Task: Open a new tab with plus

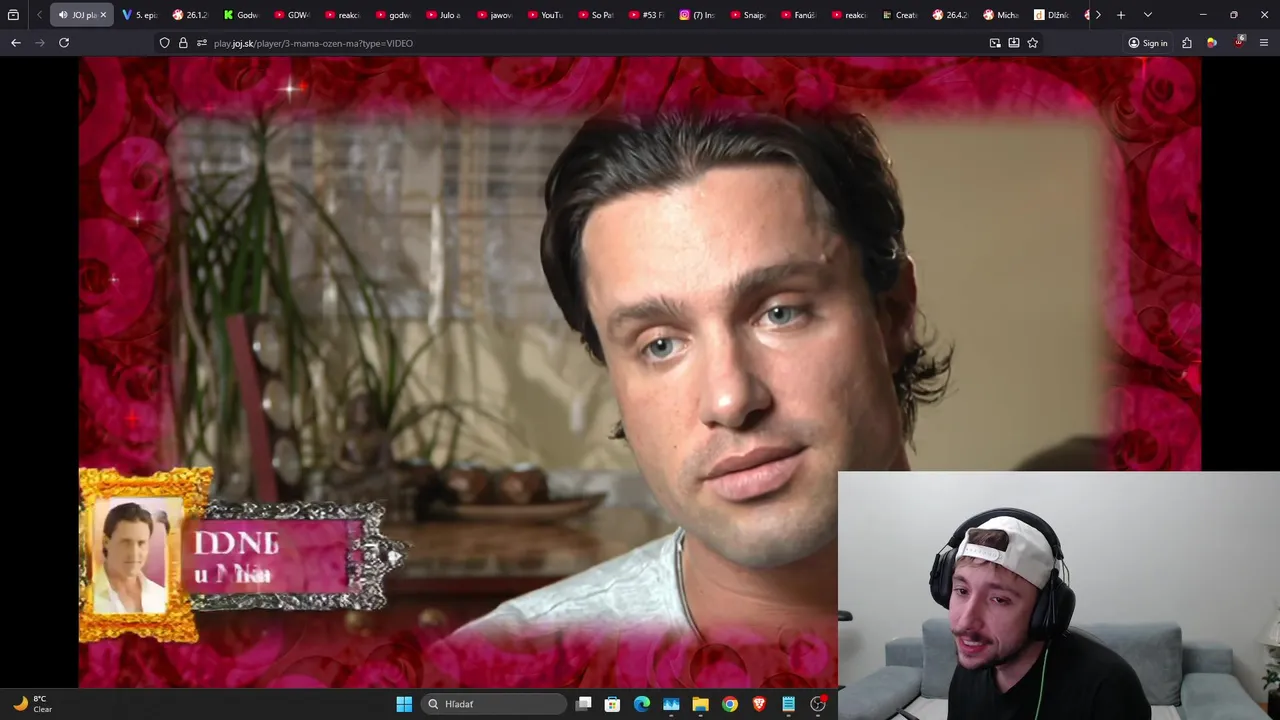Action: click(x=1121, y=15)
